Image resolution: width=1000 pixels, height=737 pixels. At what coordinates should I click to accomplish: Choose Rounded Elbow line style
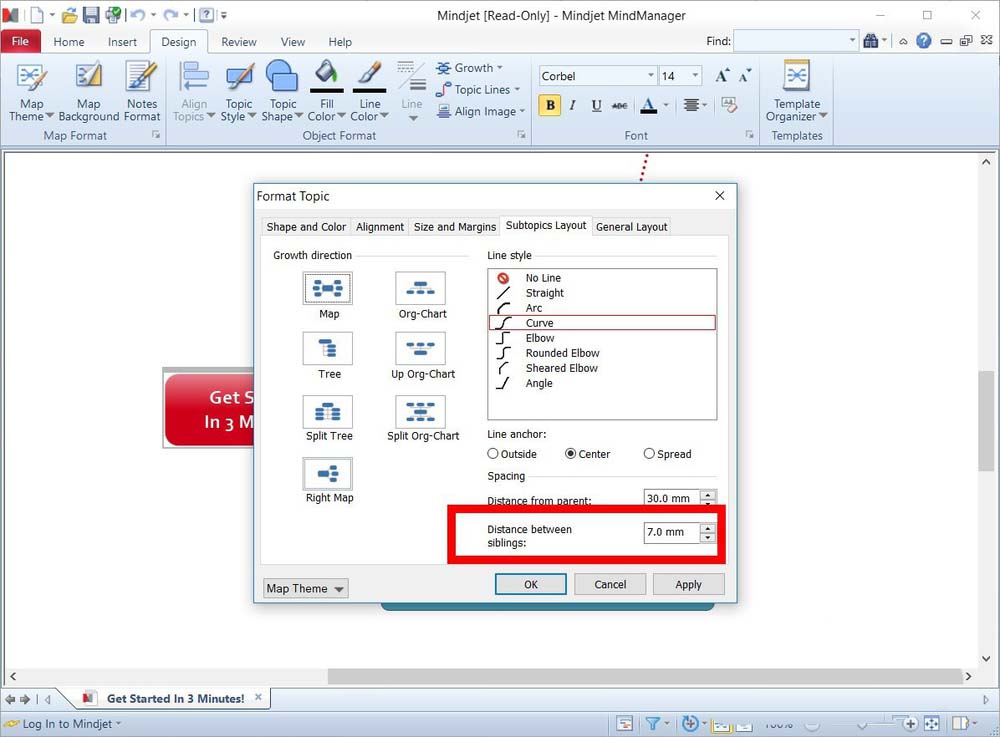click(x=602, y=353)
